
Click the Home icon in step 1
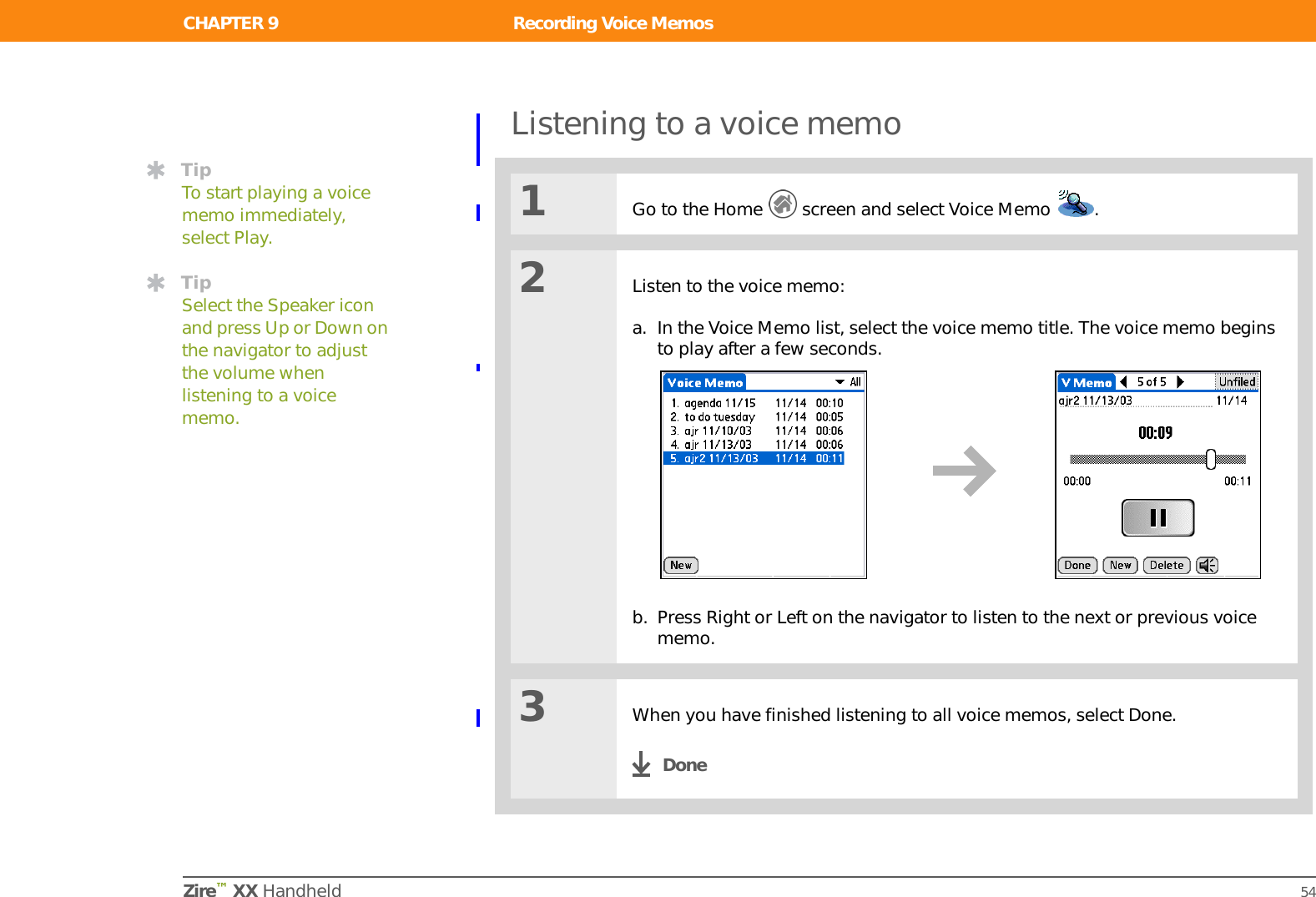(783, 204)
